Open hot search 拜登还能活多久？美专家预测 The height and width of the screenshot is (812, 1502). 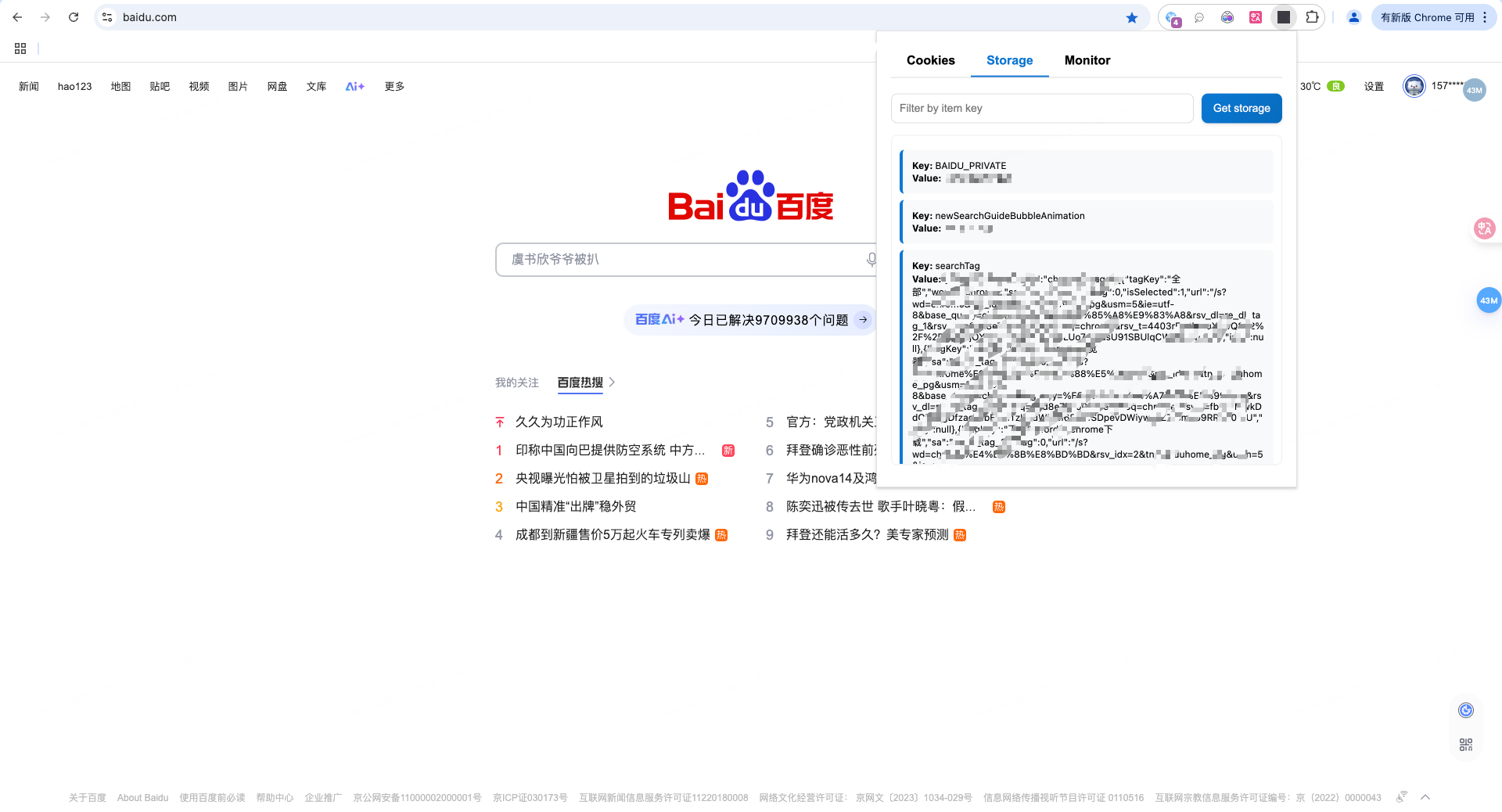(x=867, y=535)
